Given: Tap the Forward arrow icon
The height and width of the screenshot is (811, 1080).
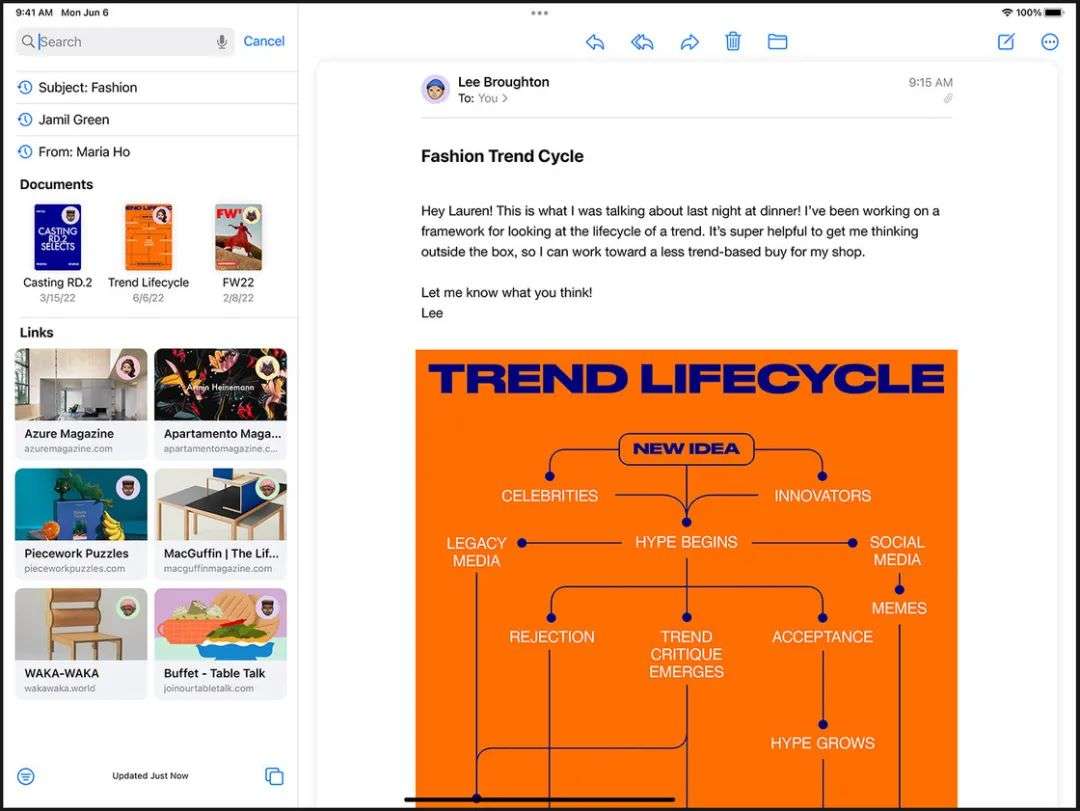Looking at the screenshot, I should point(689,42).
